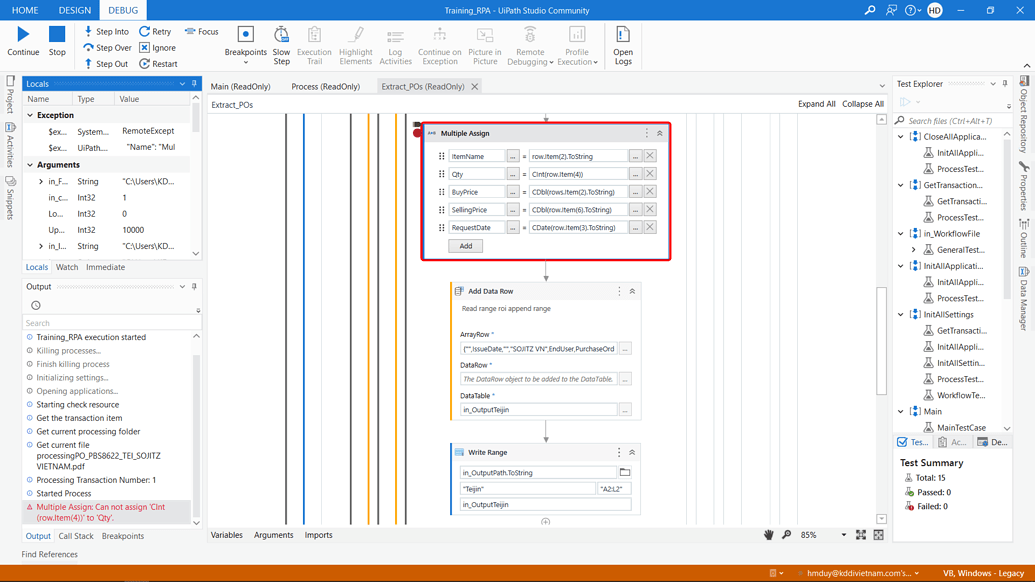
Task: Click Open Logs in the ribbon
Action: pos(623,44)
